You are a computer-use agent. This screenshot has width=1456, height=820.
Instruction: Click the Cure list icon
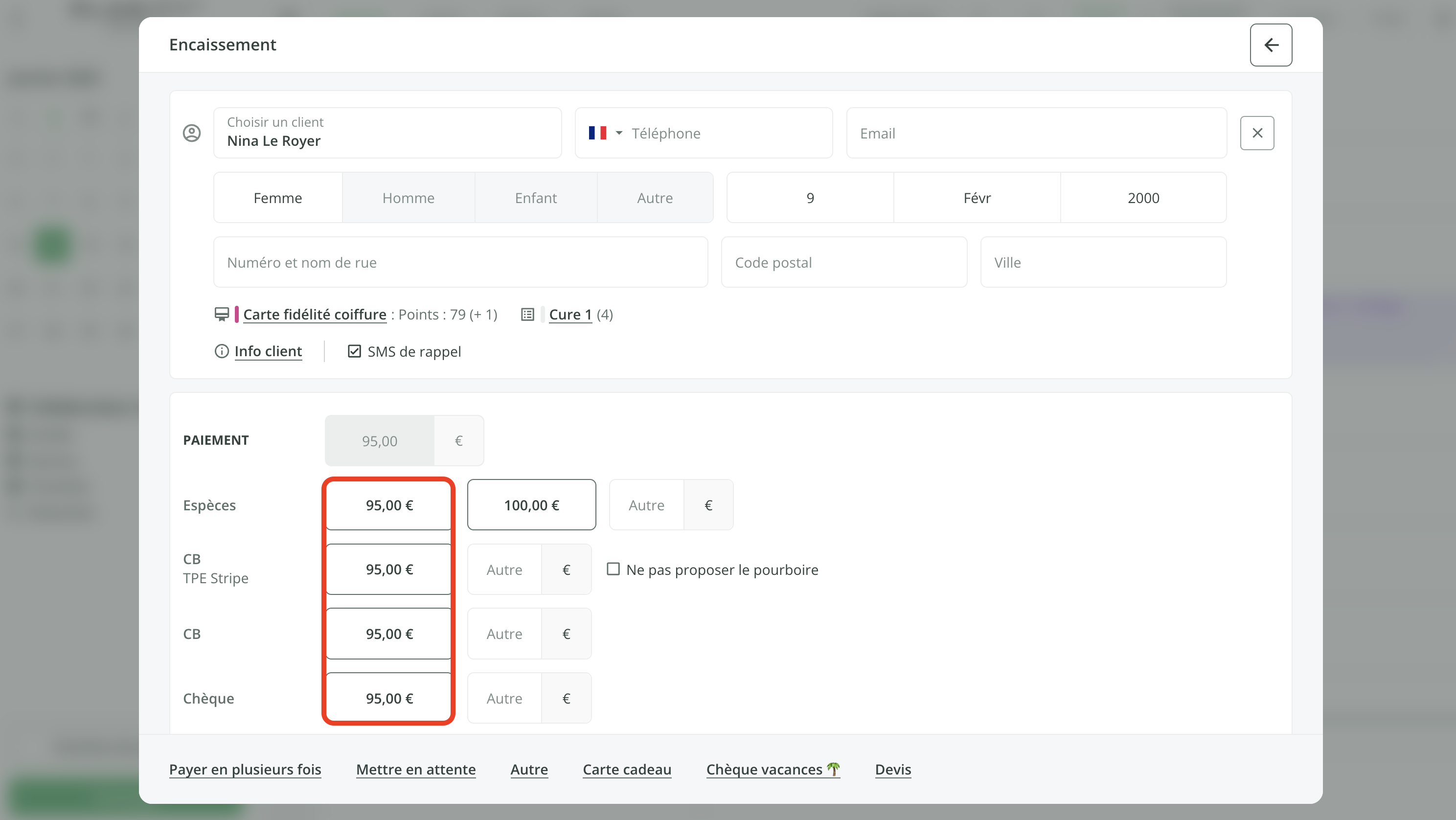527,314
